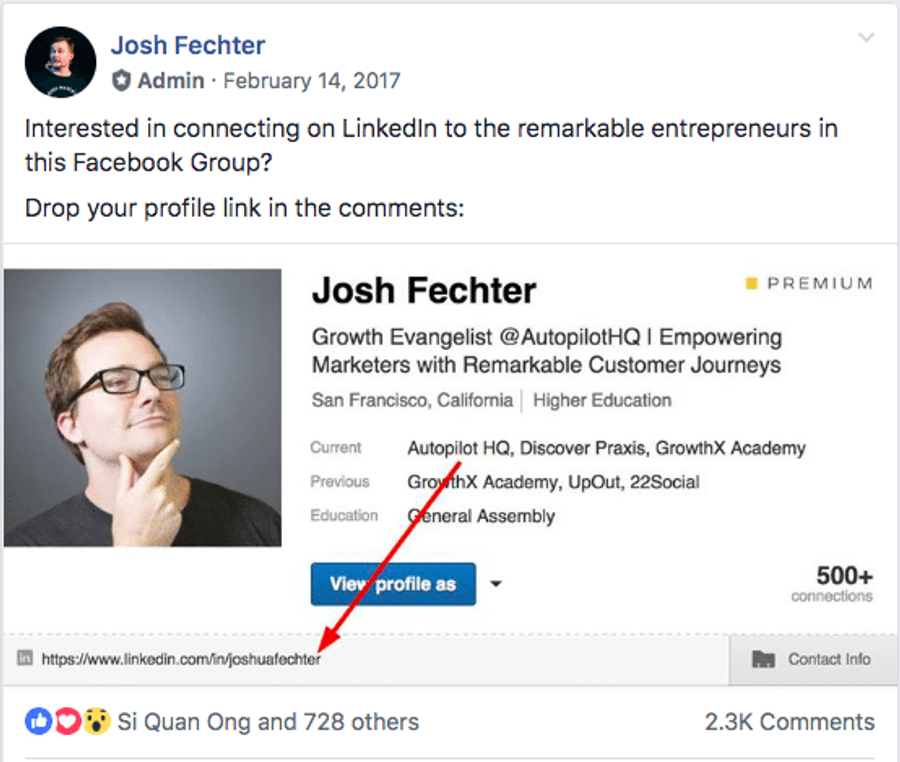Show Si Quan Ong and 728 others
This screenshot has width=900, height=762.
268,722
